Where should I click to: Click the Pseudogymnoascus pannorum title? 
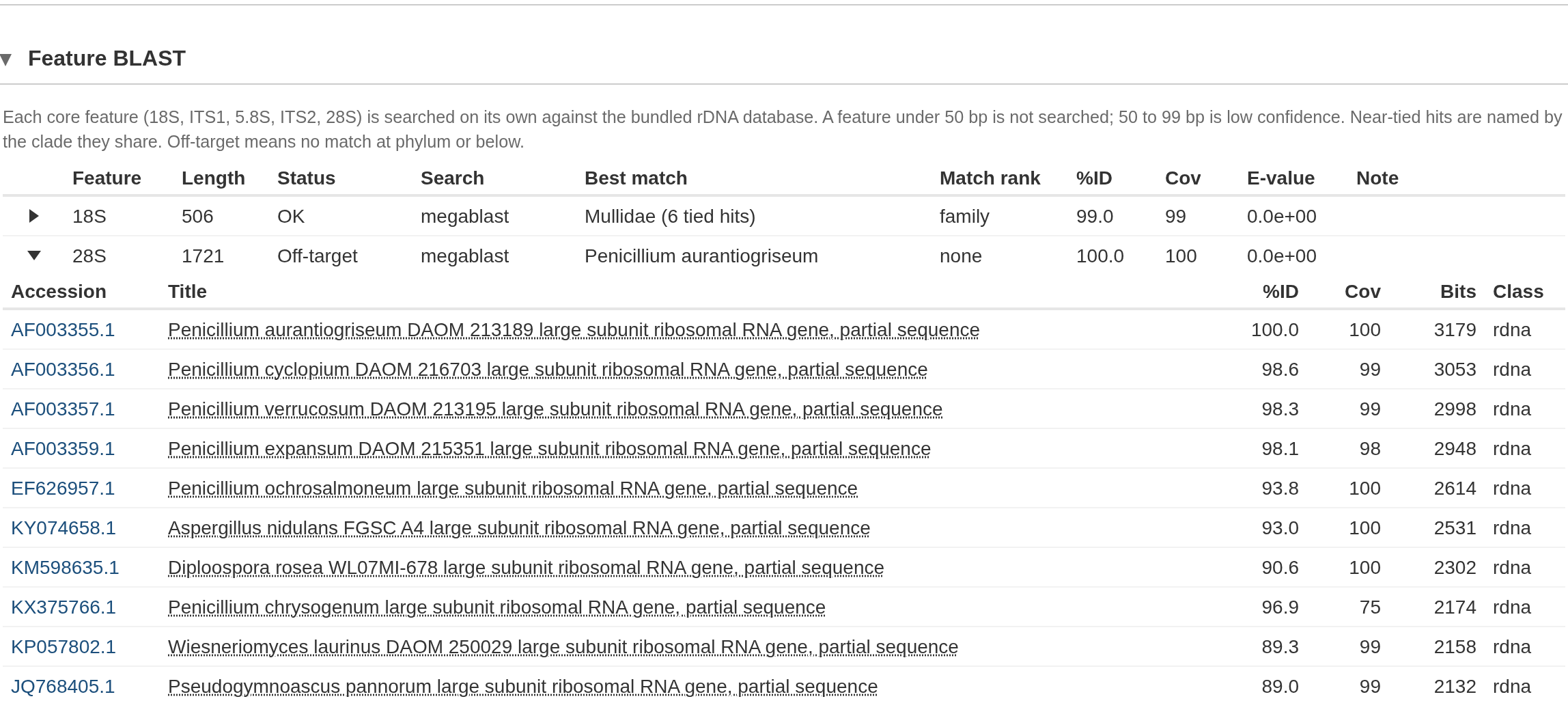click(x=523, y=687)
